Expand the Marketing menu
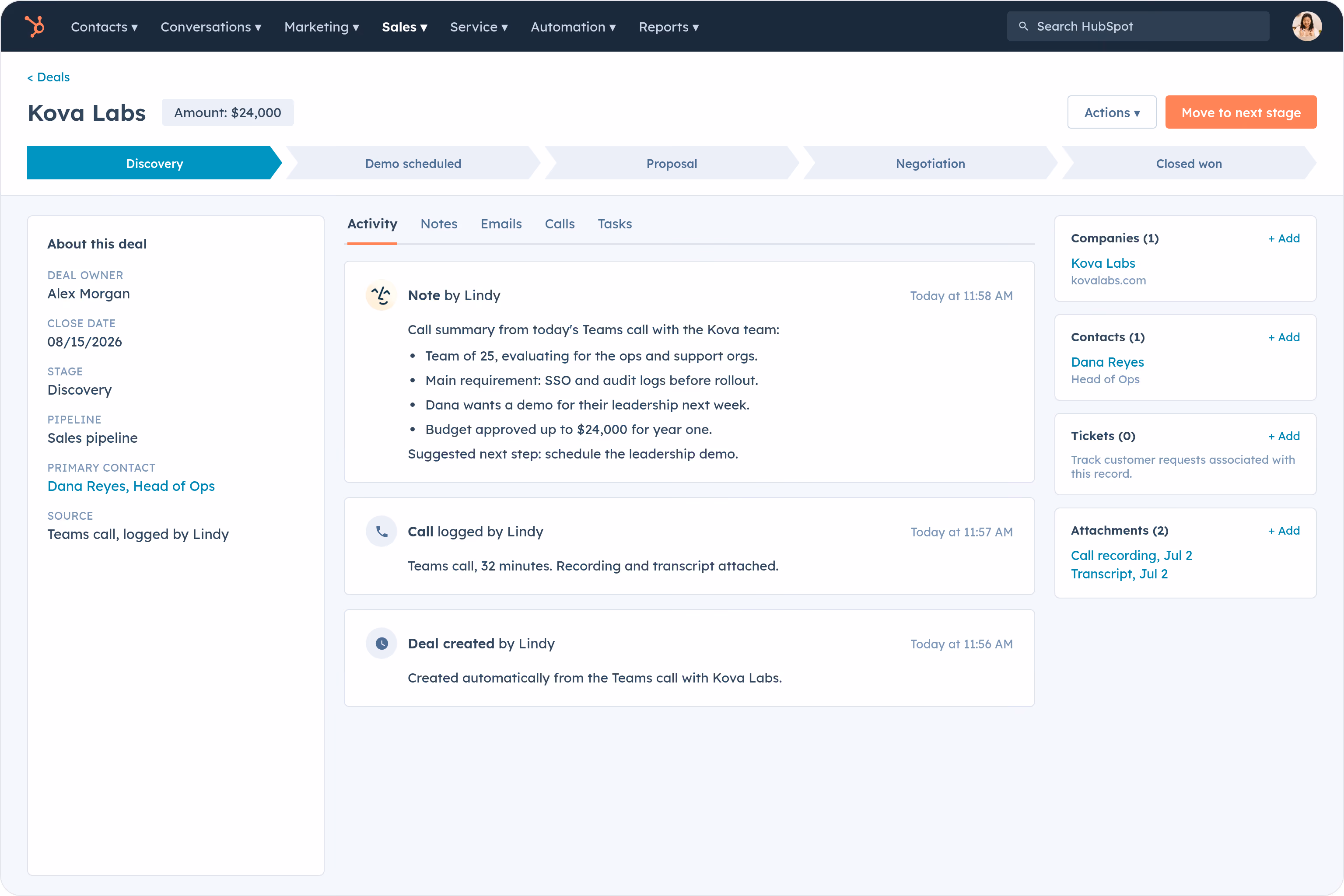The height and width of the screenshot is (896, 1344). coord(322,27)
